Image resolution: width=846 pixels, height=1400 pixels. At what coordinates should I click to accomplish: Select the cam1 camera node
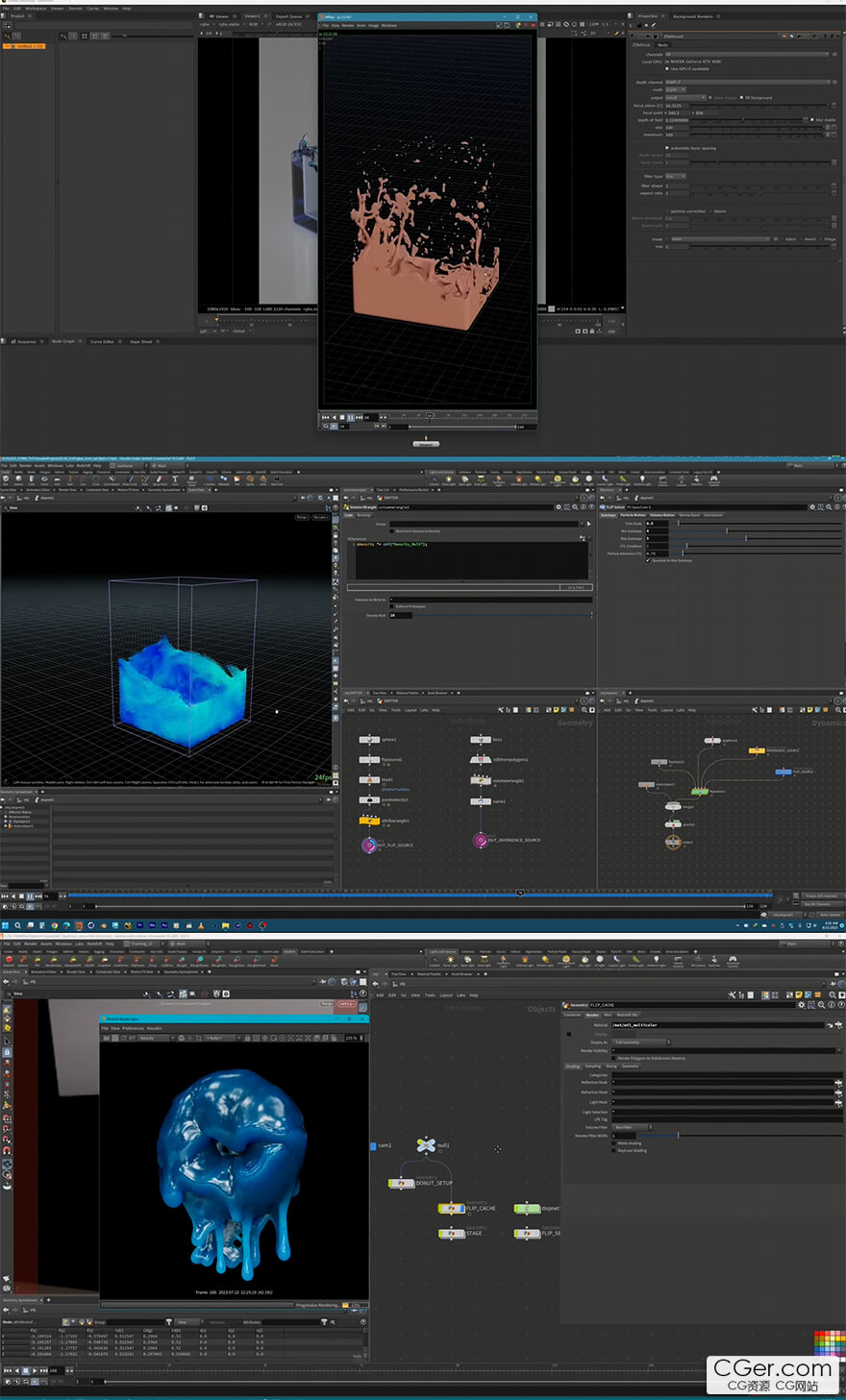tap(373, 1145)
